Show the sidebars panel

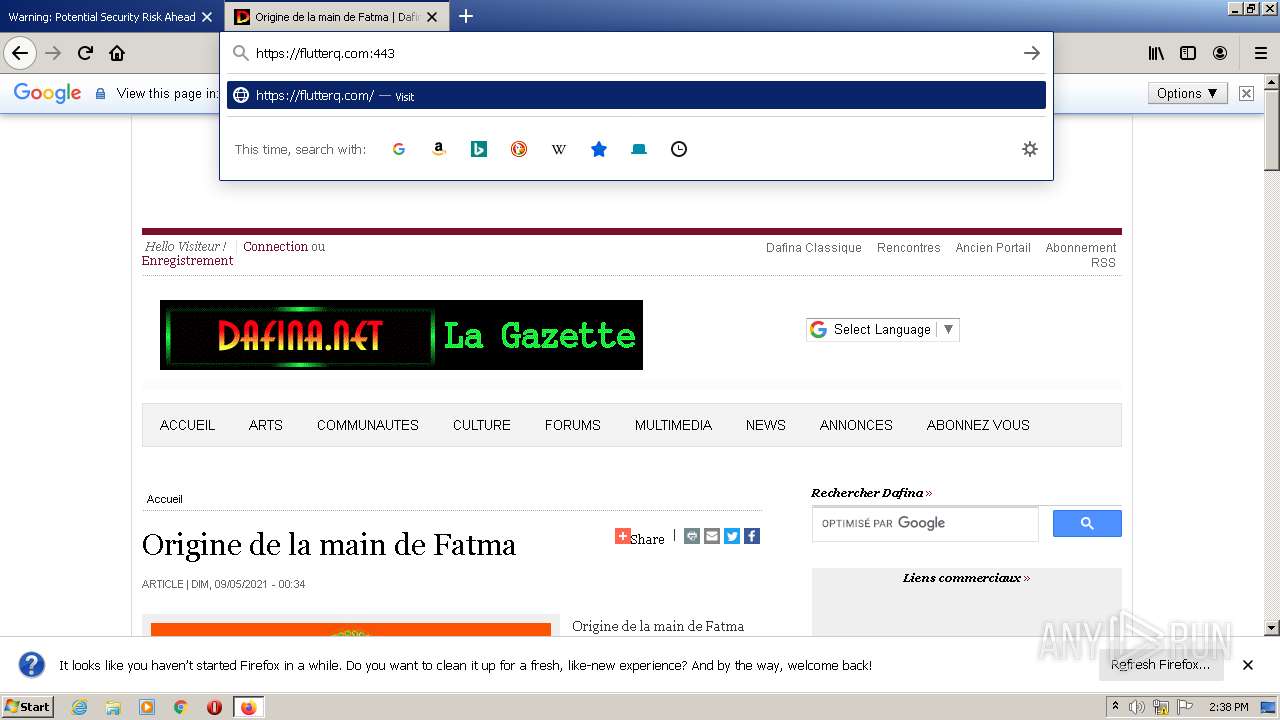(1188, 53)
